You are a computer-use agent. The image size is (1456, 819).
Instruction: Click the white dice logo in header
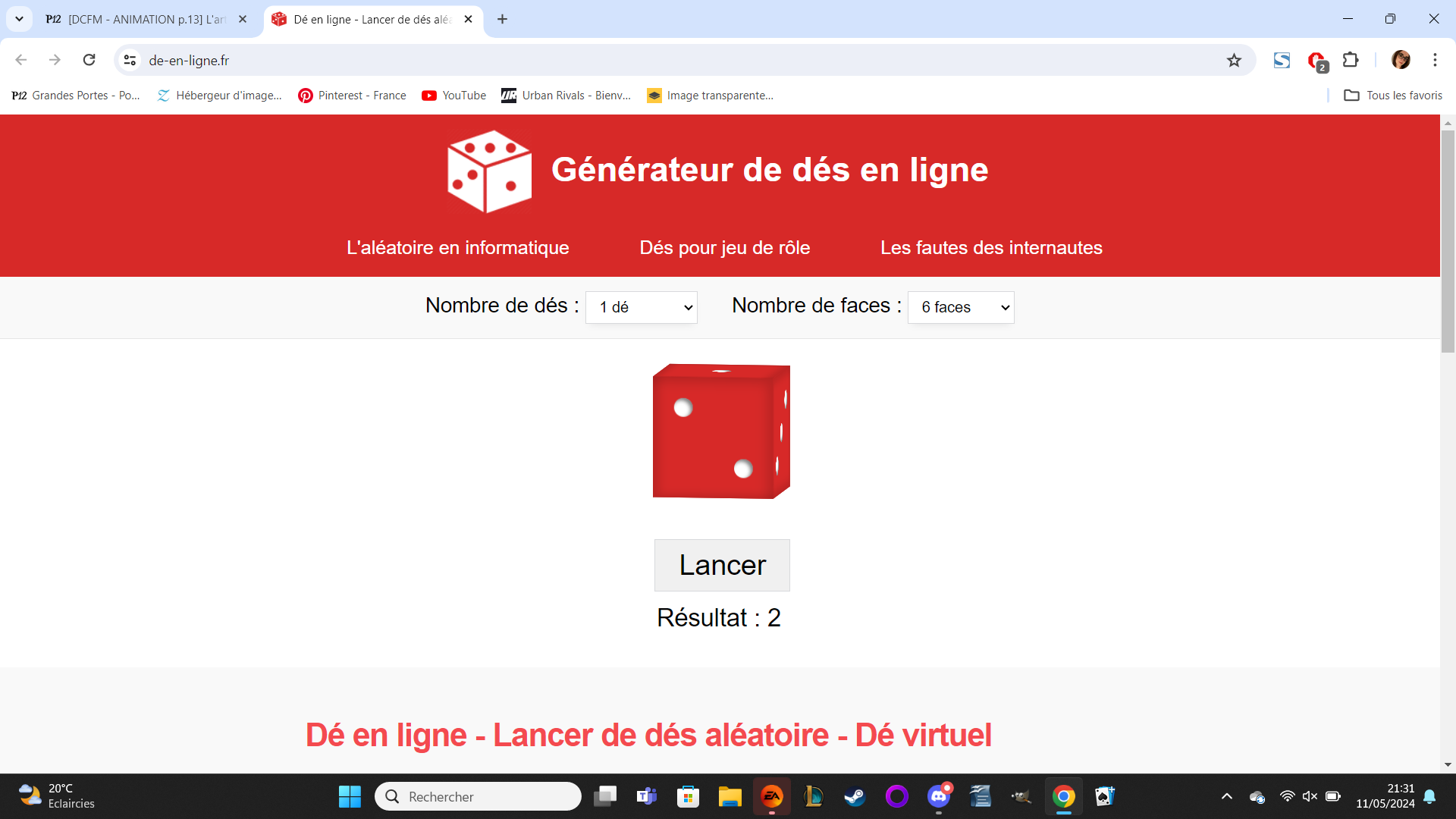point(489,171)
